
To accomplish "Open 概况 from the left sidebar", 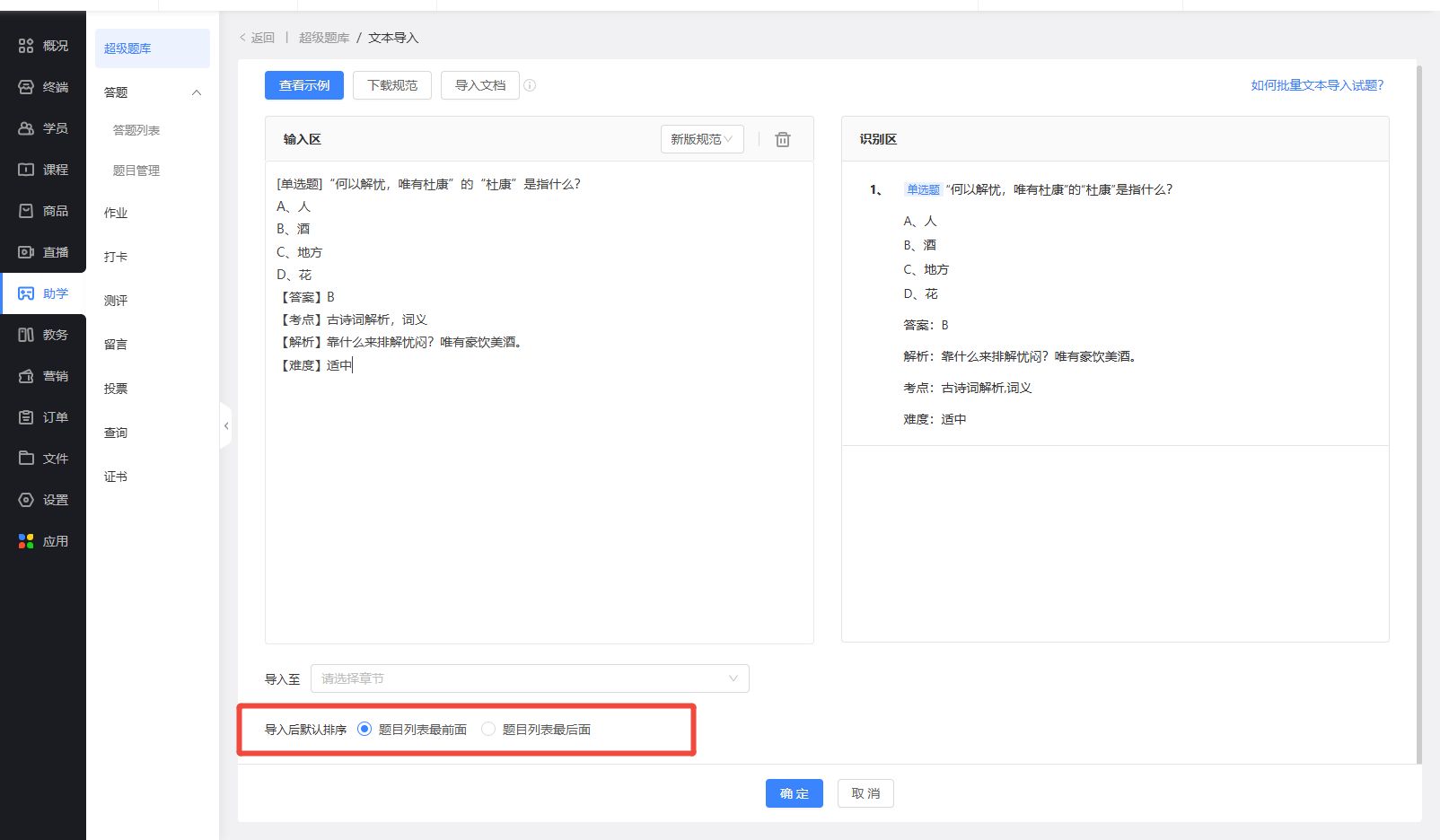I will (43, 46).
